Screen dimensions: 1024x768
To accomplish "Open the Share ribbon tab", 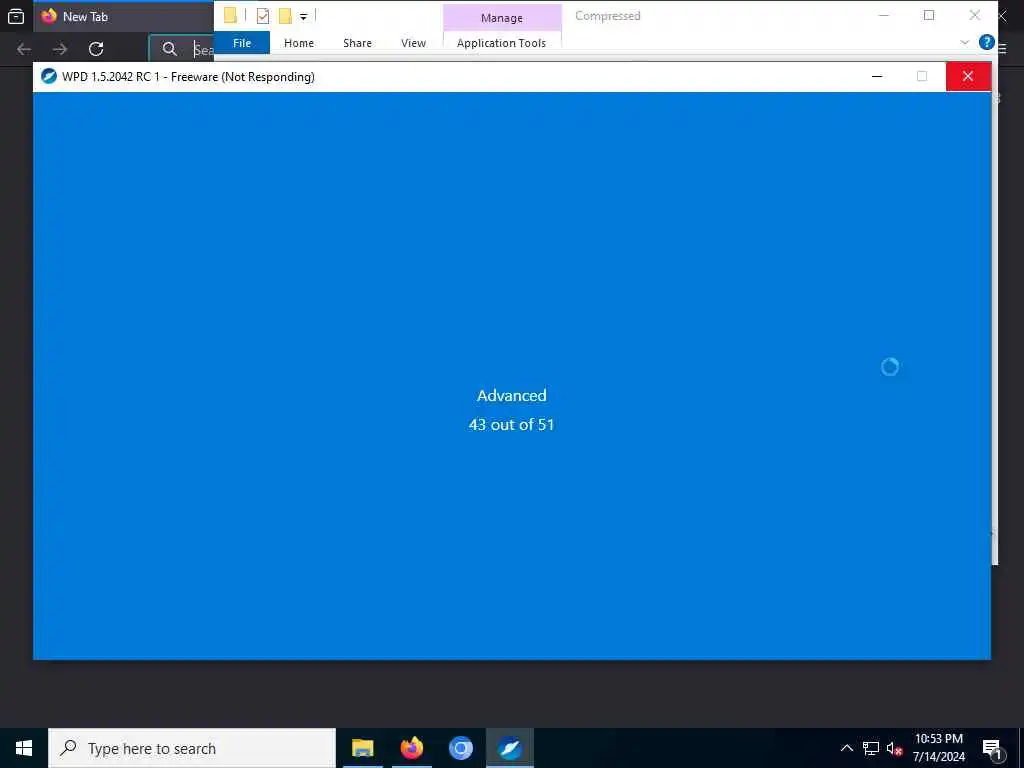I will 357,43.
